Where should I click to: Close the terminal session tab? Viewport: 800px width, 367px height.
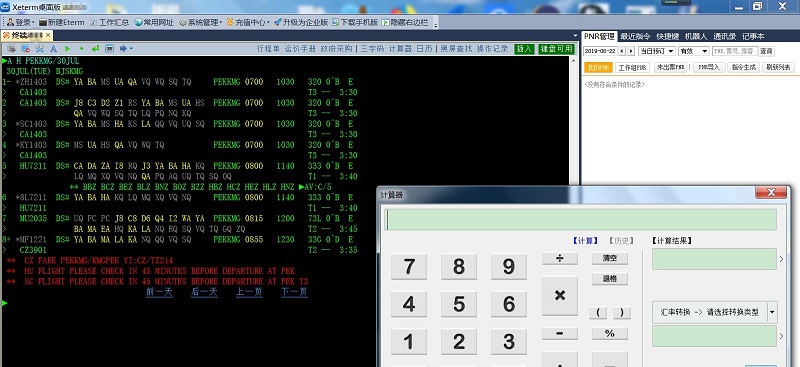(47, 35)
